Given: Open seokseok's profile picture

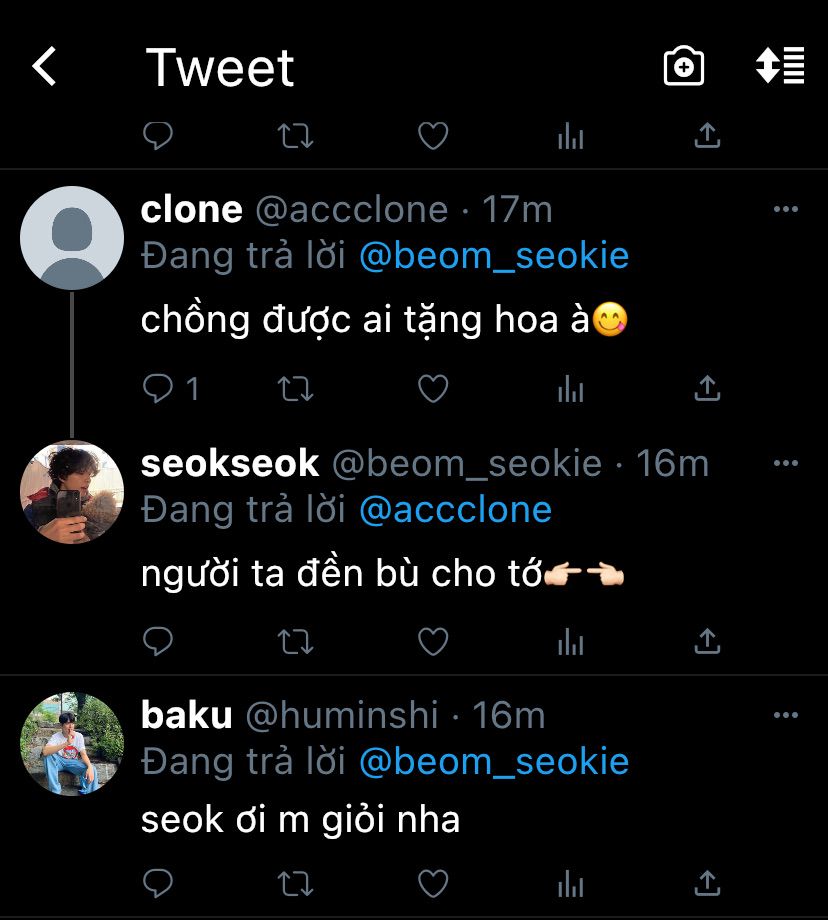Looking at the screenshot, I should 72,492.
